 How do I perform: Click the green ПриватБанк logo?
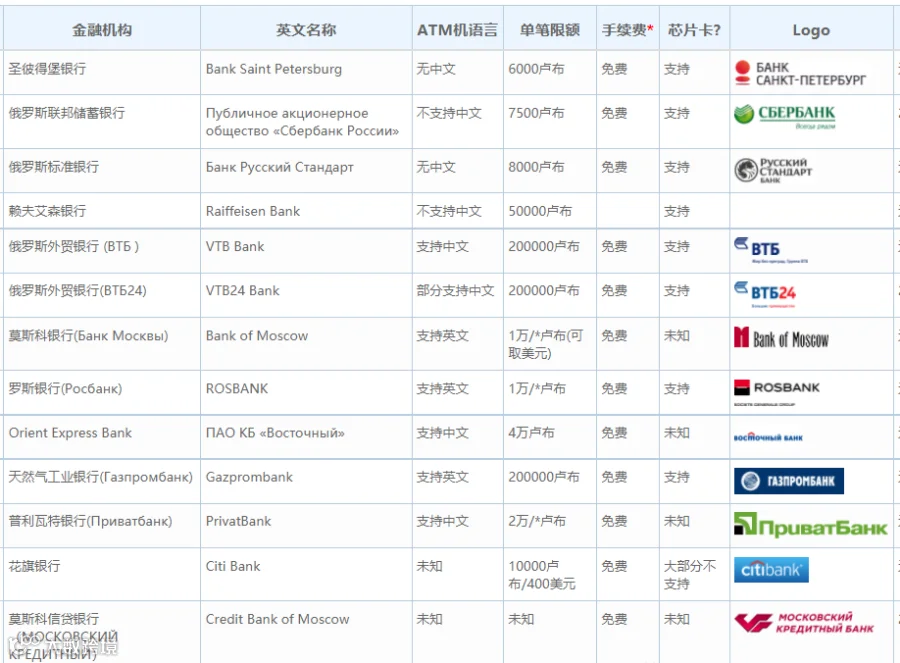tap(810, 525)
